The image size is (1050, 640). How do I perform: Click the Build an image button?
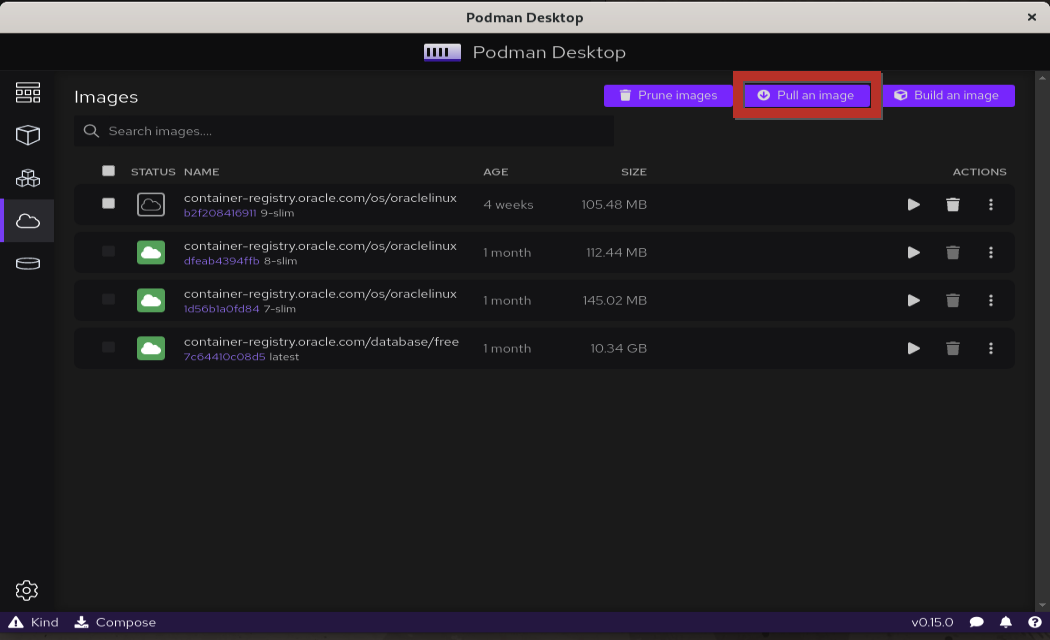[948, 96]
